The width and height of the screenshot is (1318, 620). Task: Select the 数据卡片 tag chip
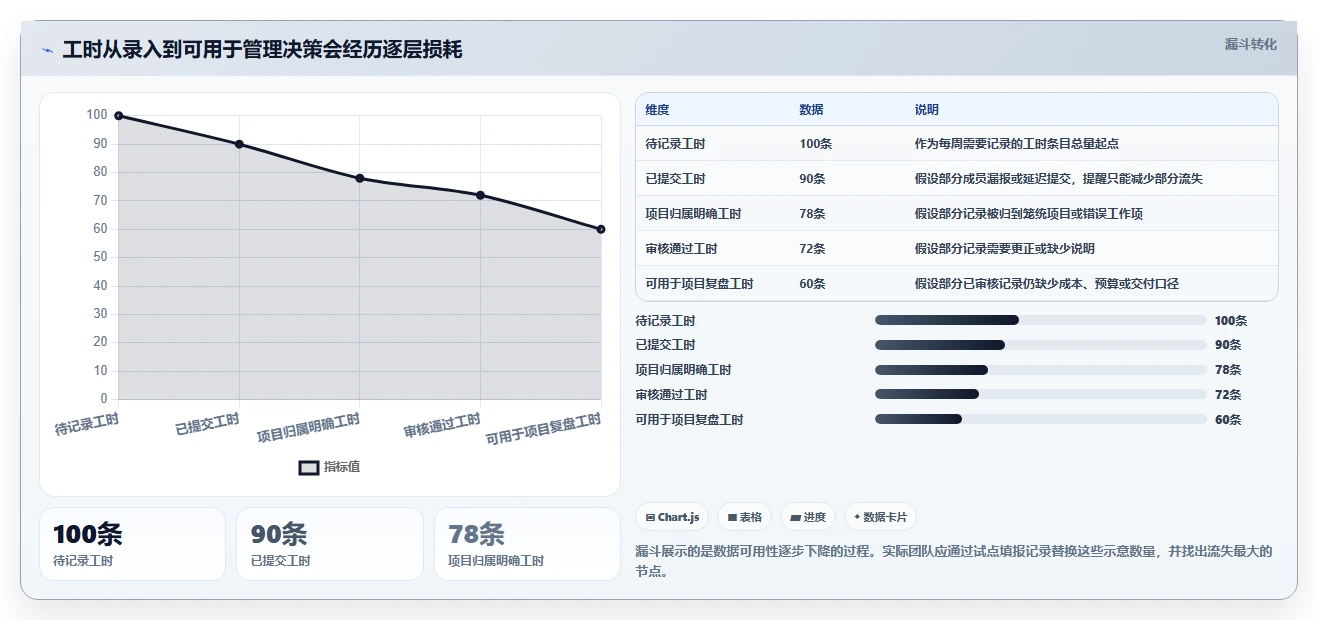tap(880, 517)
